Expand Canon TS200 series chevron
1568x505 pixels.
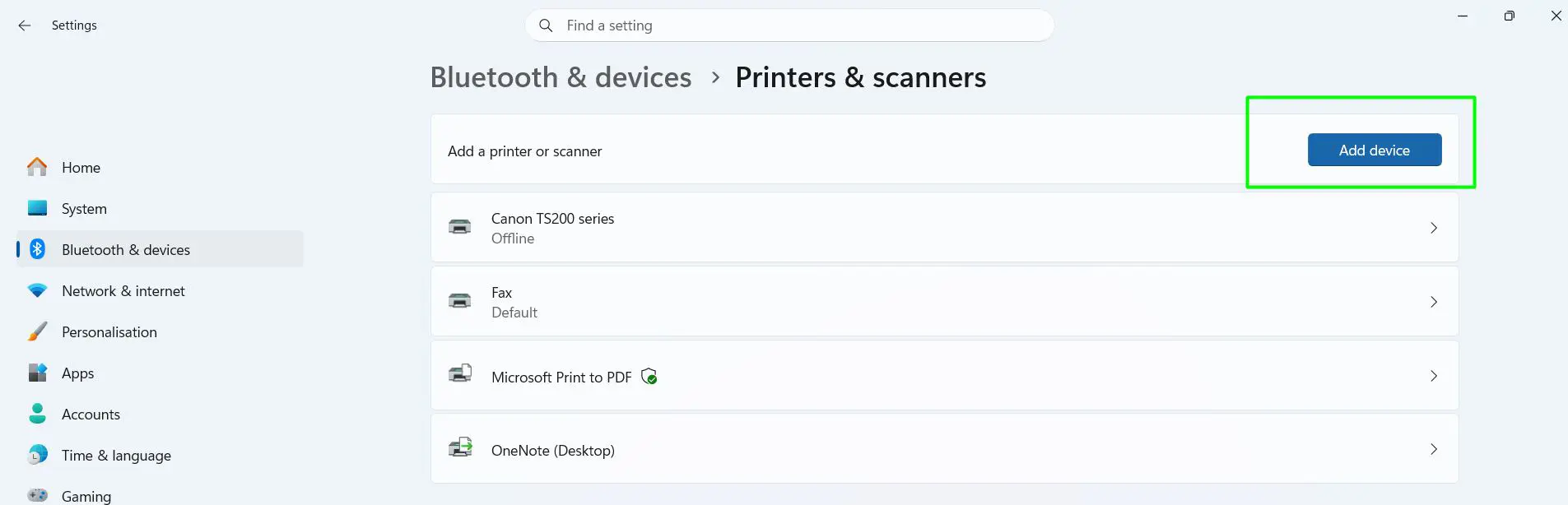pos(1434,228)
